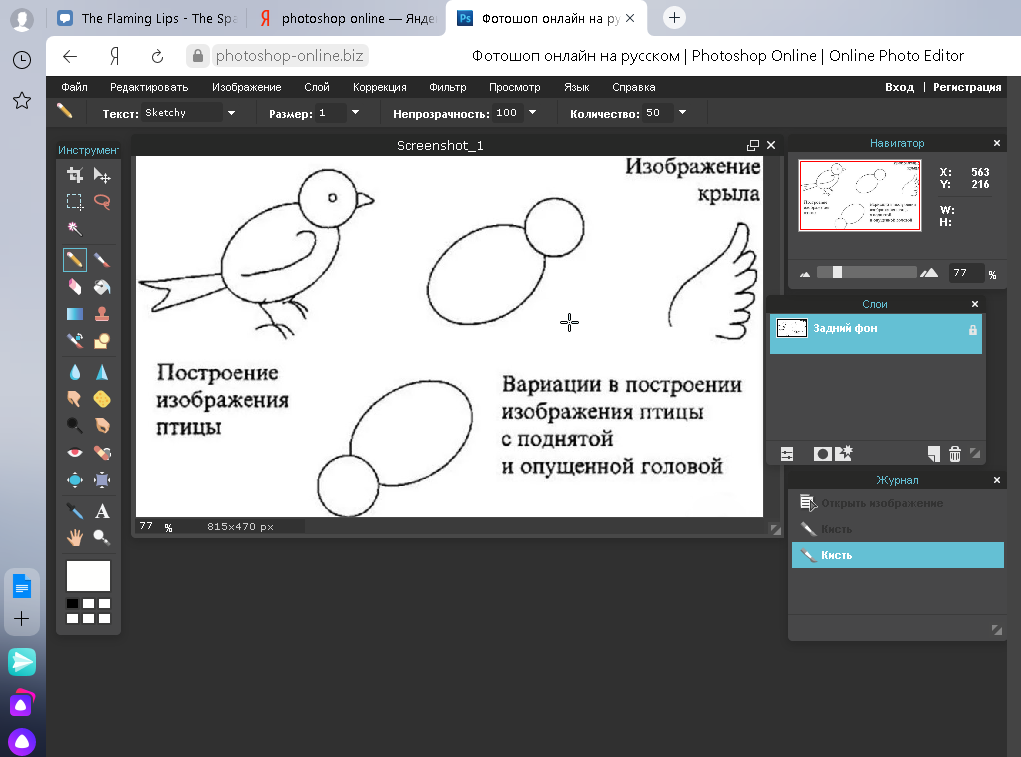This screenshot has width=1021, height=757.
Task: Open the Фильтр menu
Action: [x=448, y=87]
